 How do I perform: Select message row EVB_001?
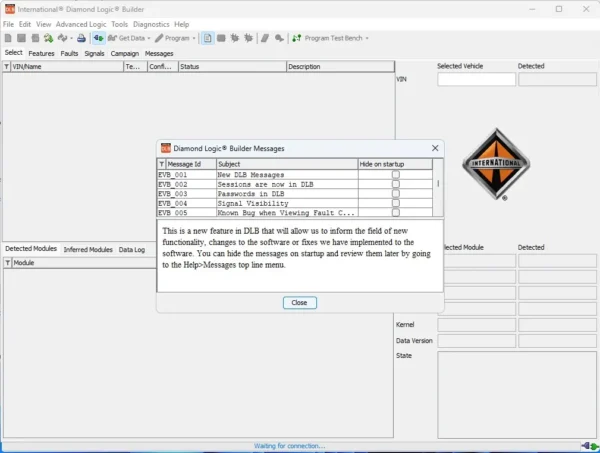coord(295,174)
